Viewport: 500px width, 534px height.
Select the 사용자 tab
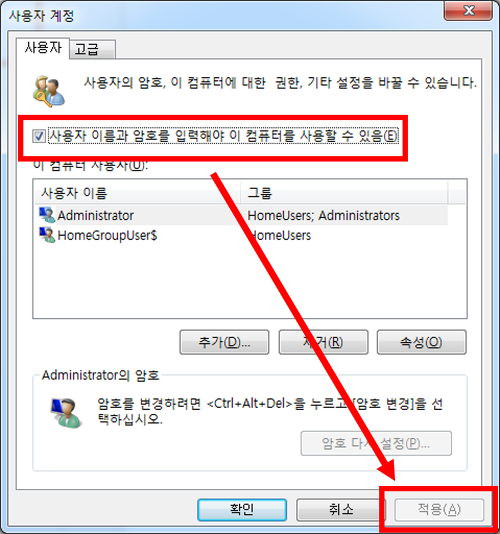[43, 48]
